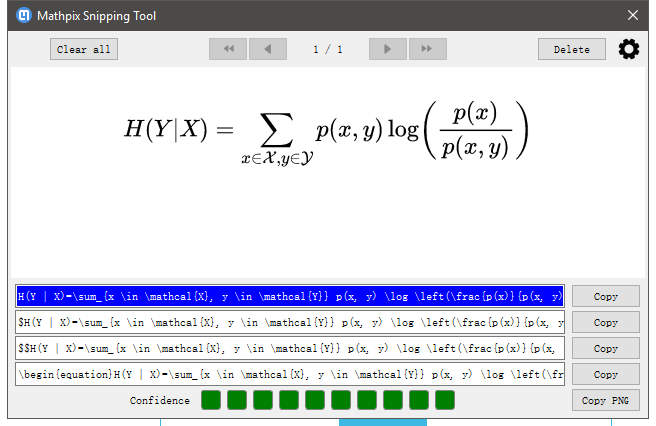Copy the \begin{equation} LaTeX result

coord(606,374)
